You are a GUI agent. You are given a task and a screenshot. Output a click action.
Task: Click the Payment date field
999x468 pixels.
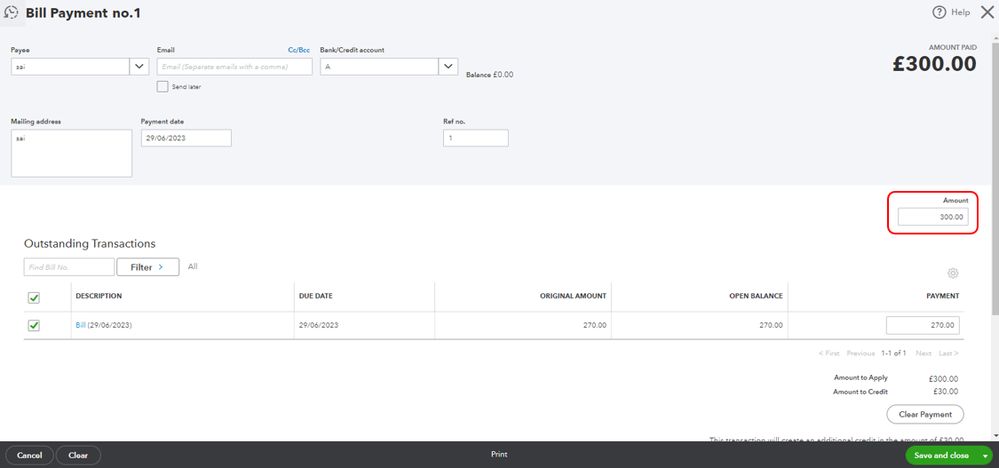pos(186,138)
